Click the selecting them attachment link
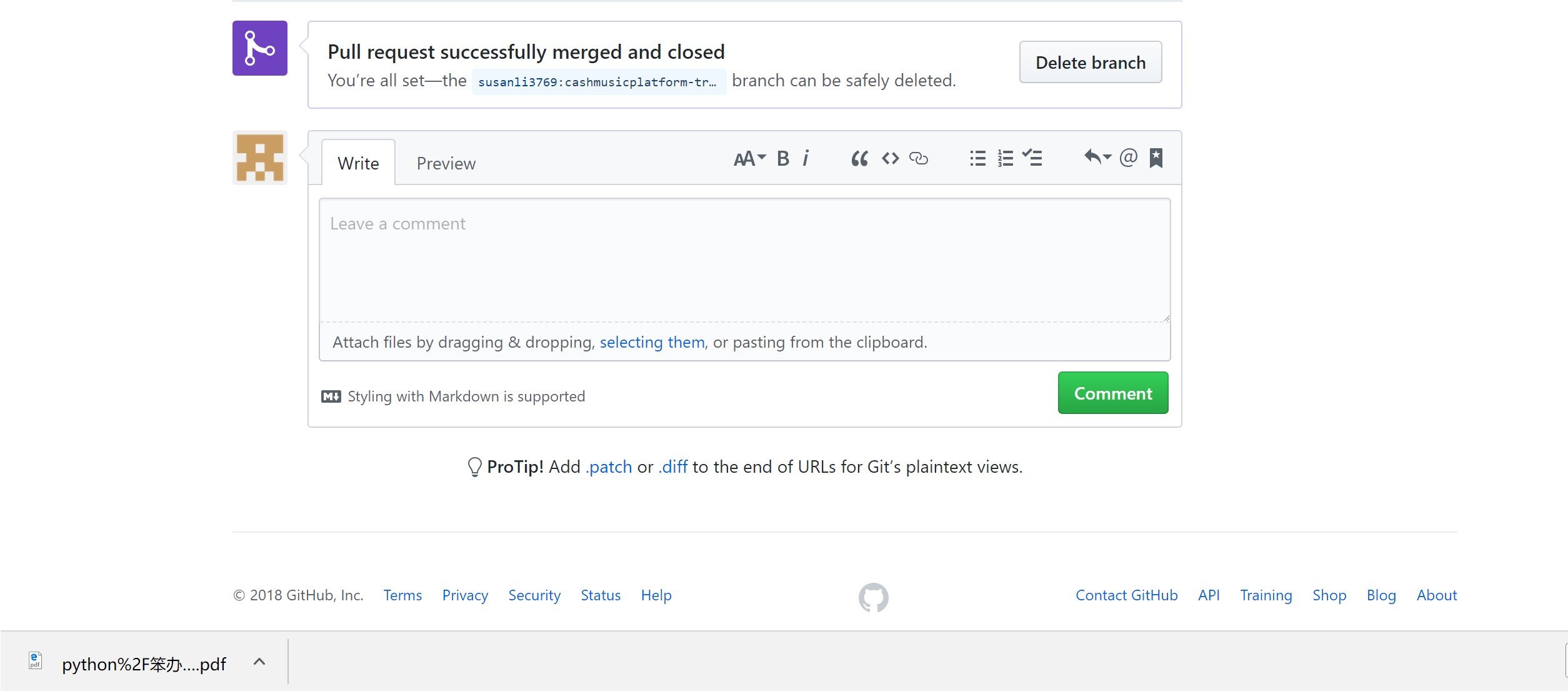The image size is (1568, 691). (x=652, y=342)
